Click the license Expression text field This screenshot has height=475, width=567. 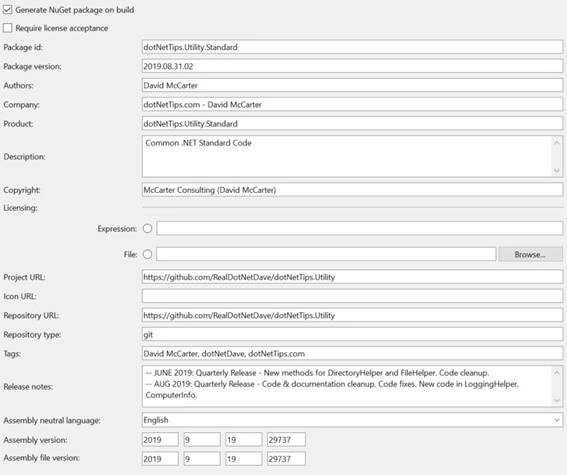(359, 228)
